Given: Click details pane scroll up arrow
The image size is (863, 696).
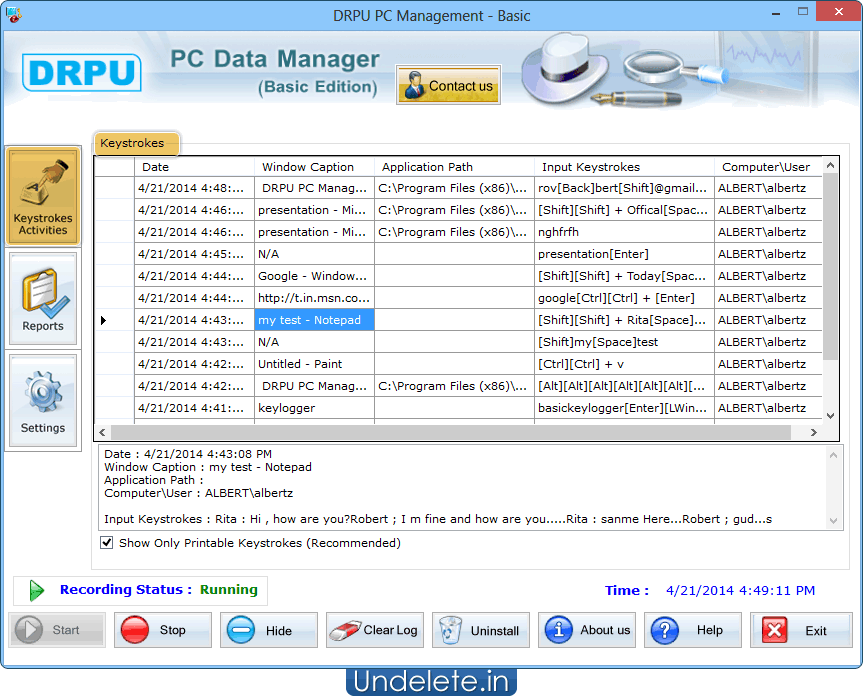Looking at the screenshot, I should (833, 455).
